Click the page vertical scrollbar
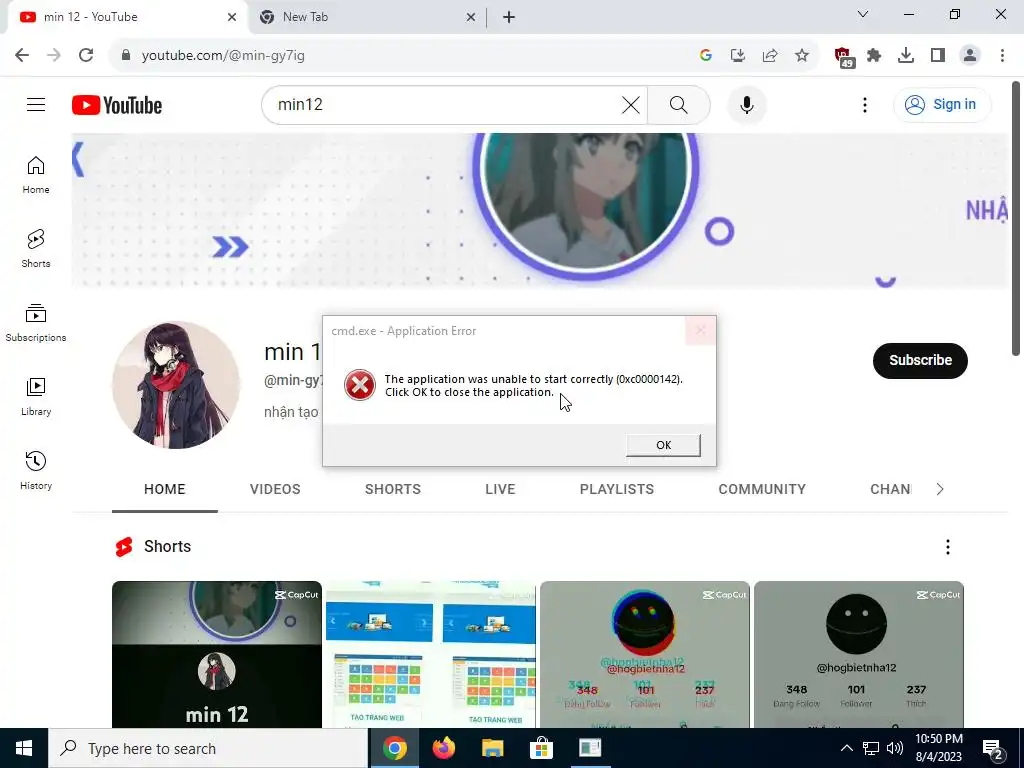 coord(1016,219)
